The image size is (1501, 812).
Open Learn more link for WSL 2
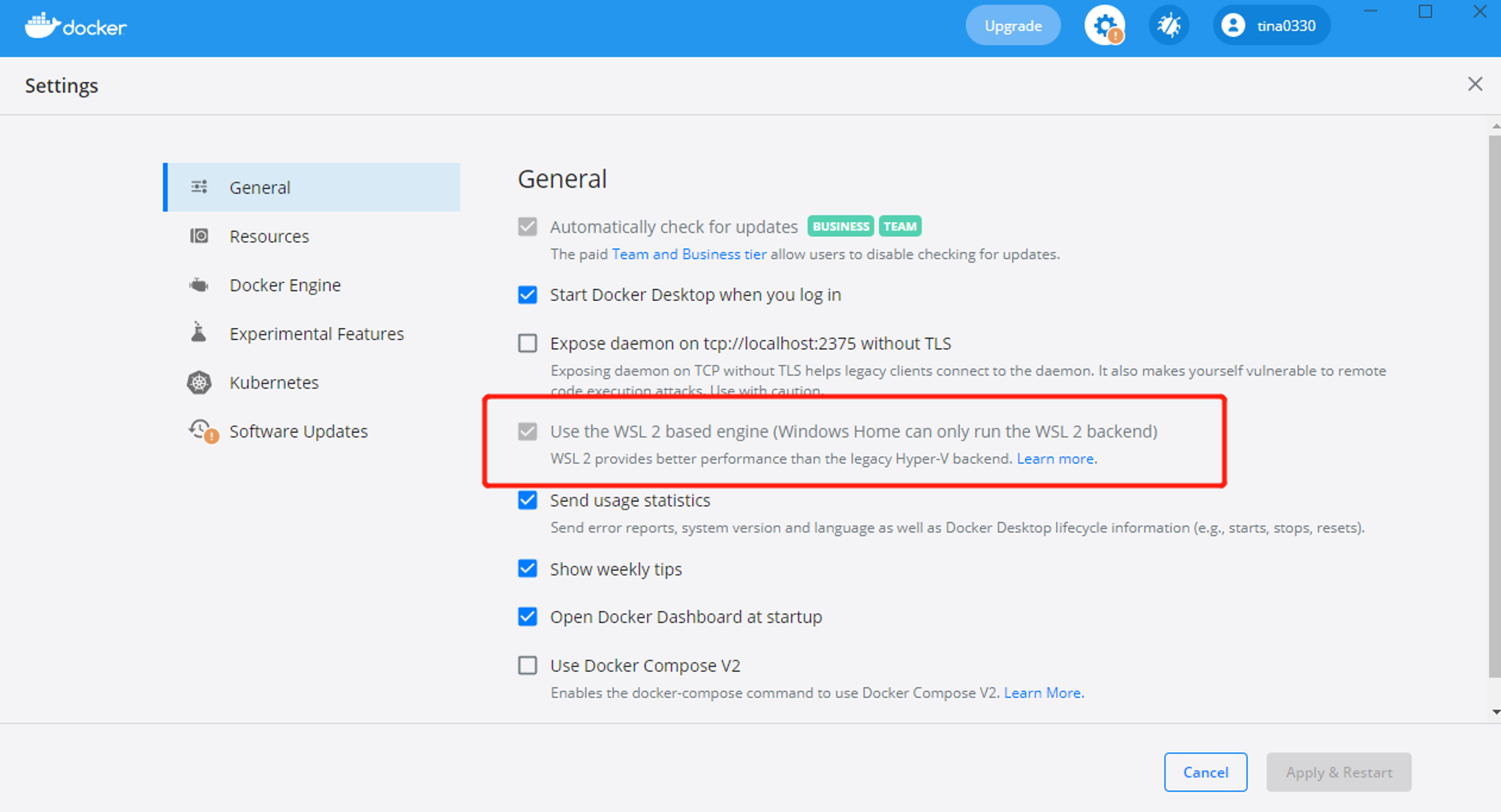coord(1055,459)
